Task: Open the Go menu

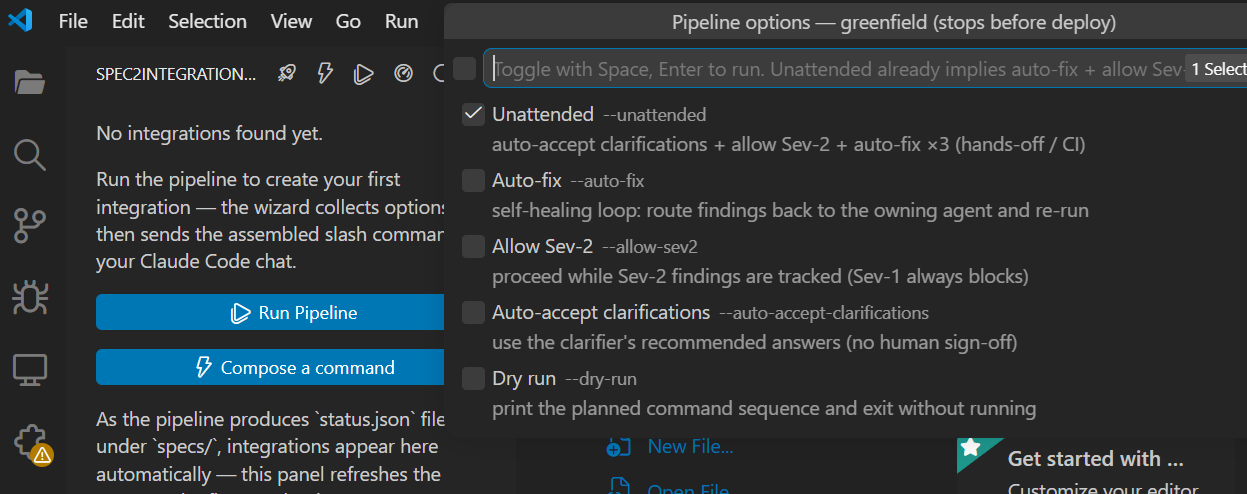Action: [x=348, y=21]
